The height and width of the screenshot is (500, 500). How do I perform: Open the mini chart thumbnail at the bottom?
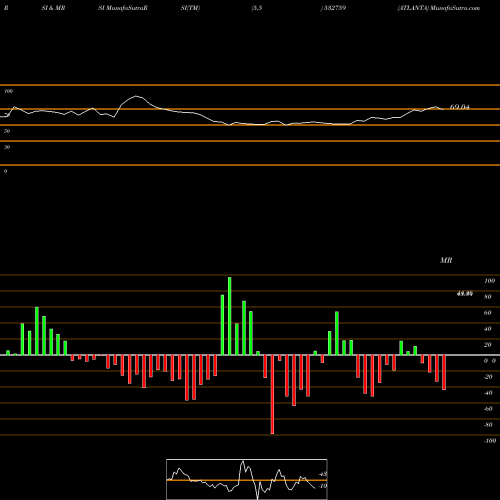(x=247, y=479)
